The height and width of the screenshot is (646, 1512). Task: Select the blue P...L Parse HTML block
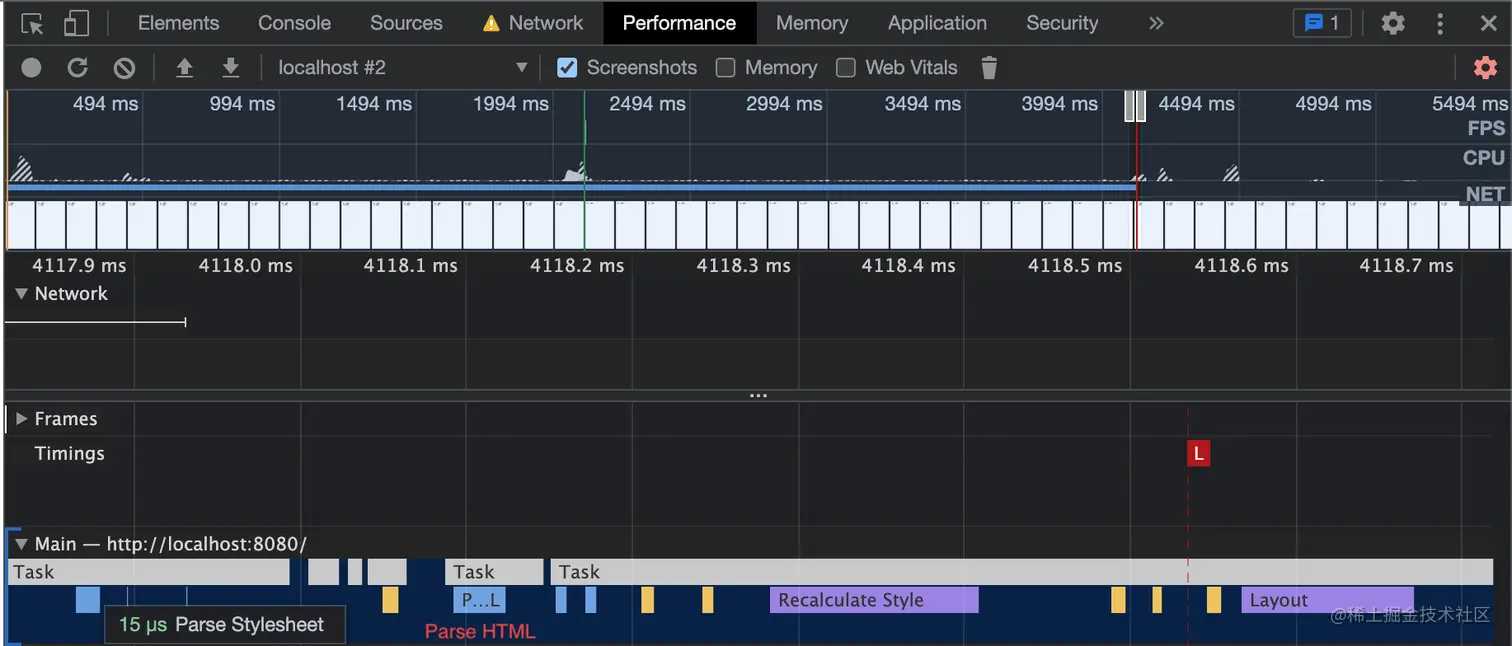479,600
